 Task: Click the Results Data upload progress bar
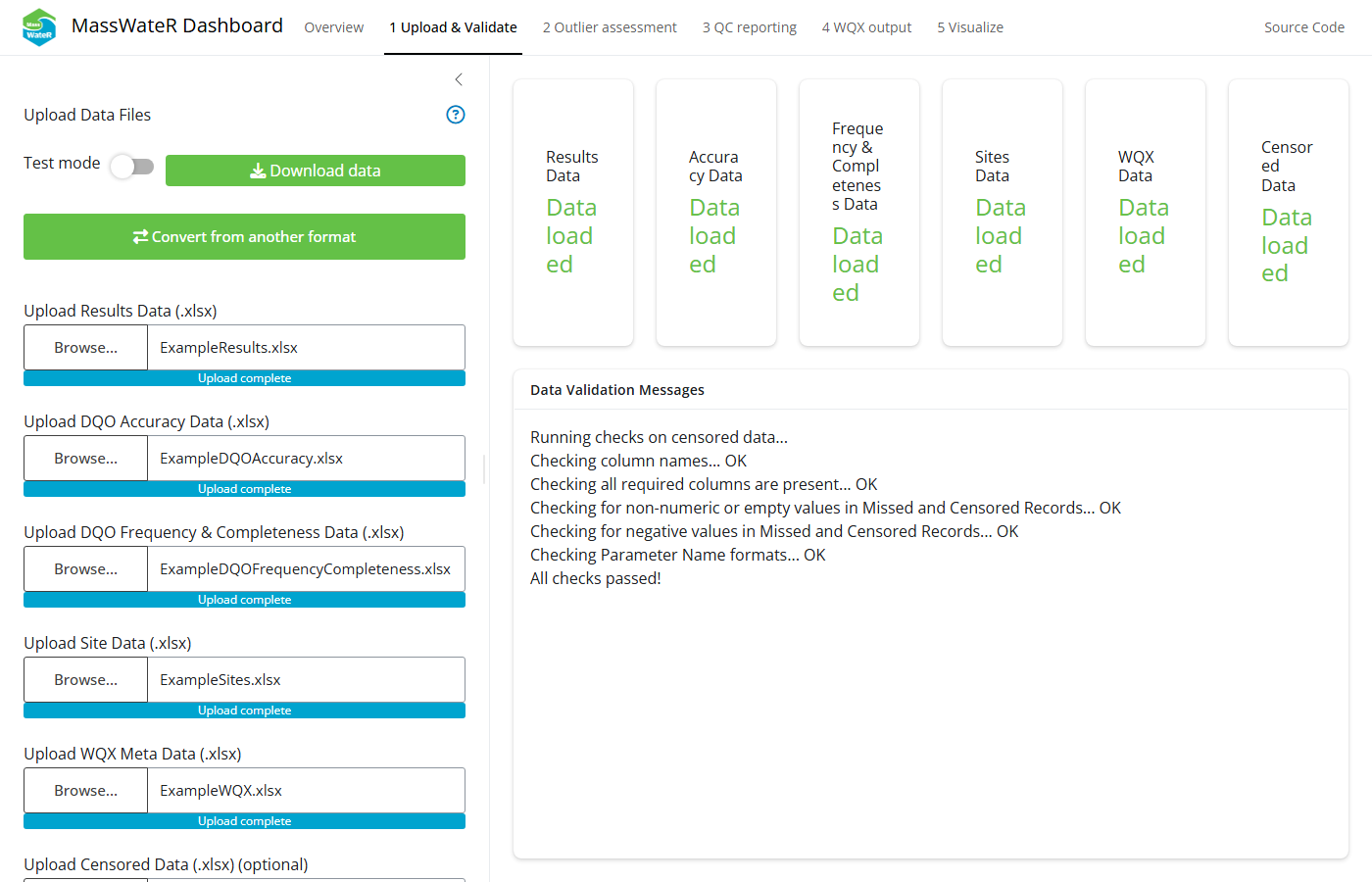click(244, 378)
